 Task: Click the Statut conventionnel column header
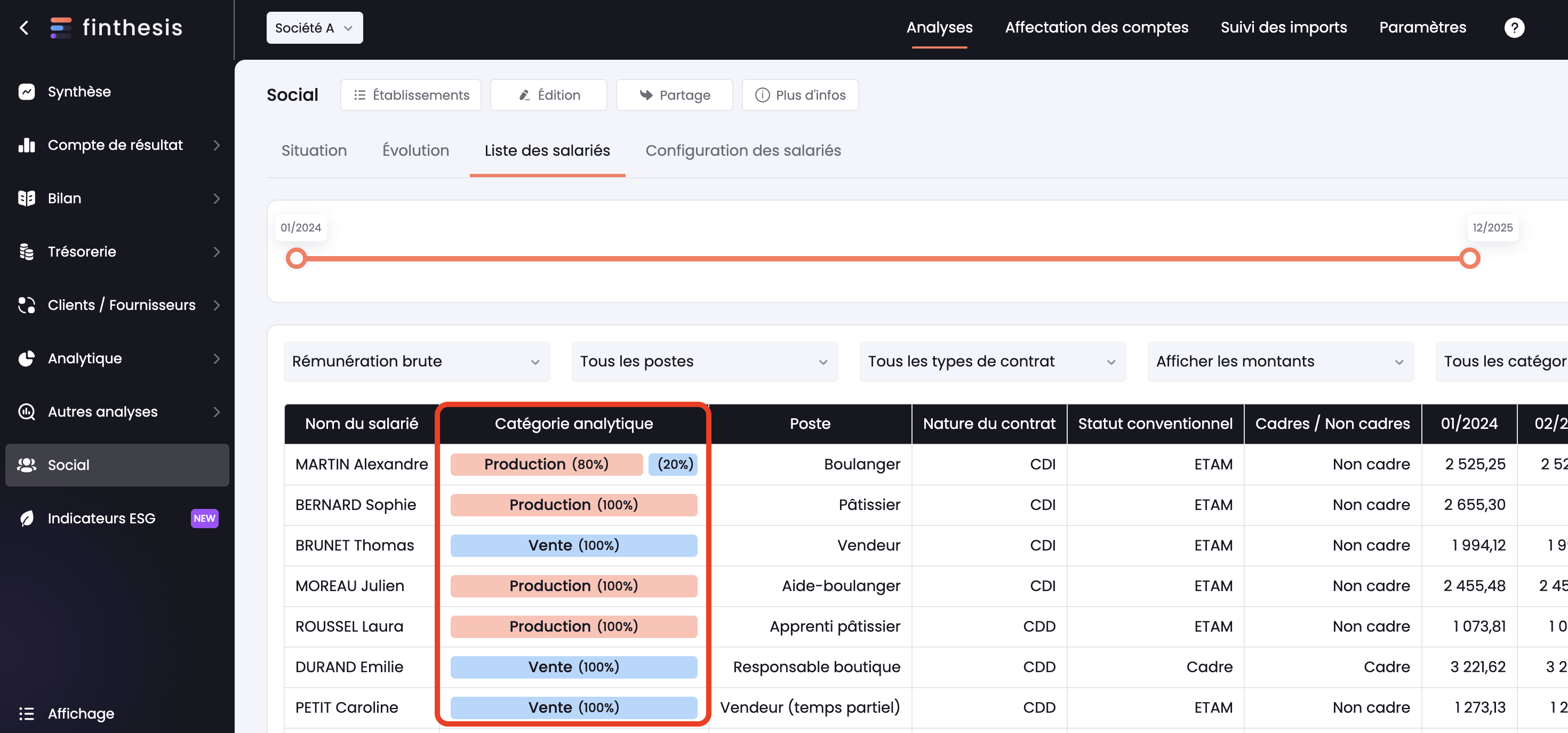click(1155, 424)
